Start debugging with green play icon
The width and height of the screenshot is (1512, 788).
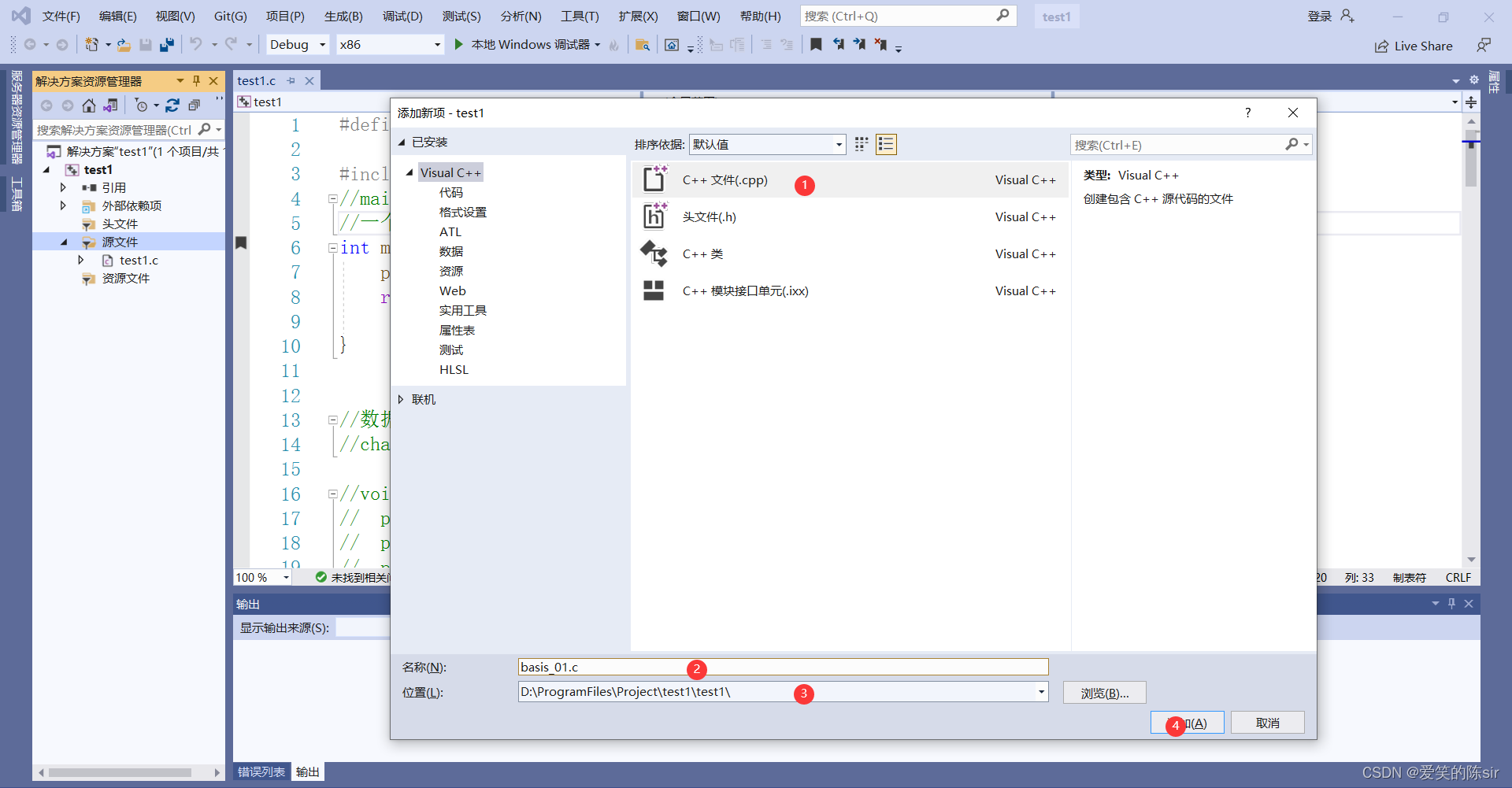[x=458, y=45]
